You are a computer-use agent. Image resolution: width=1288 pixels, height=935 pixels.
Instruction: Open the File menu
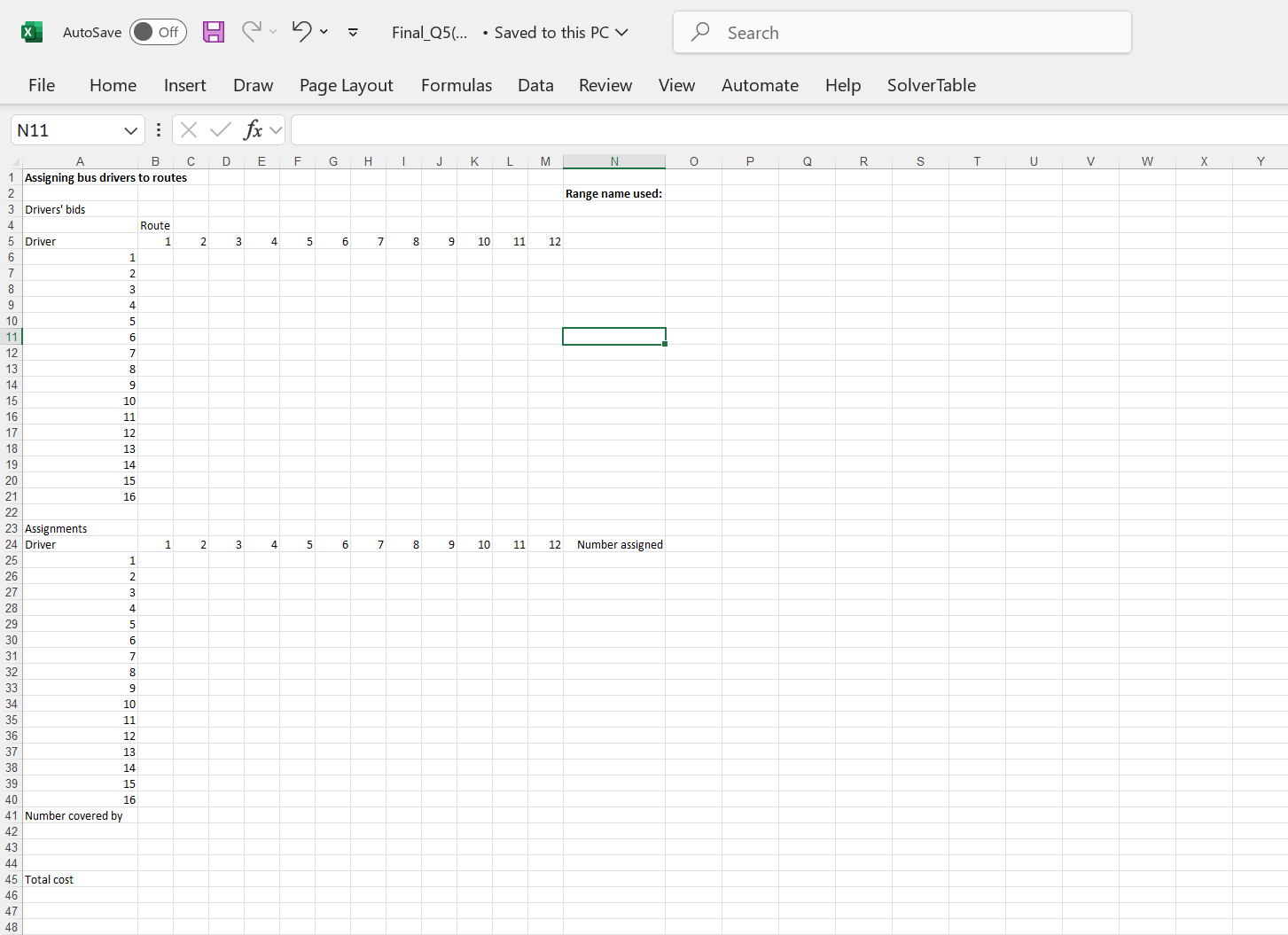(42, 85)
